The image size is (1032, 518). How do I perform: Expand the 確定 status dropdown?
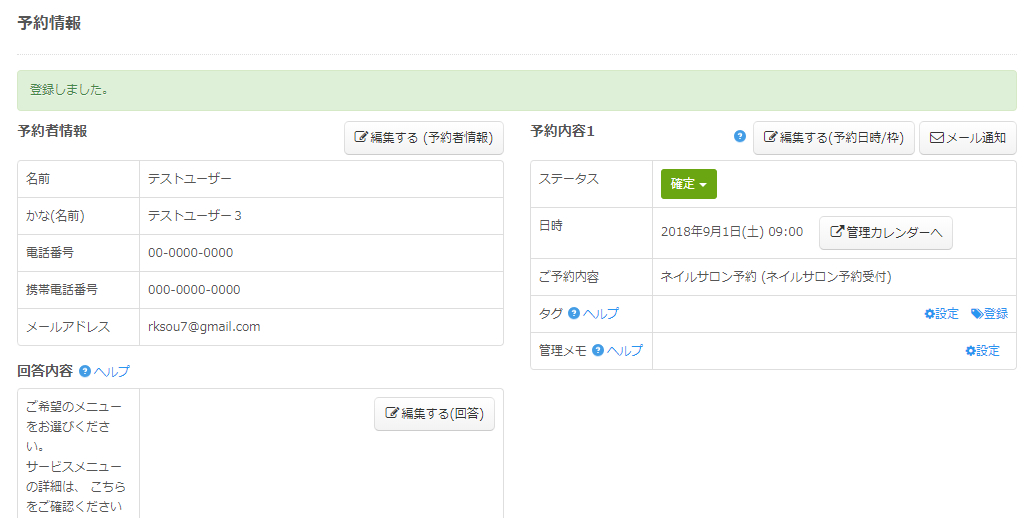click(x=688, y=184)
